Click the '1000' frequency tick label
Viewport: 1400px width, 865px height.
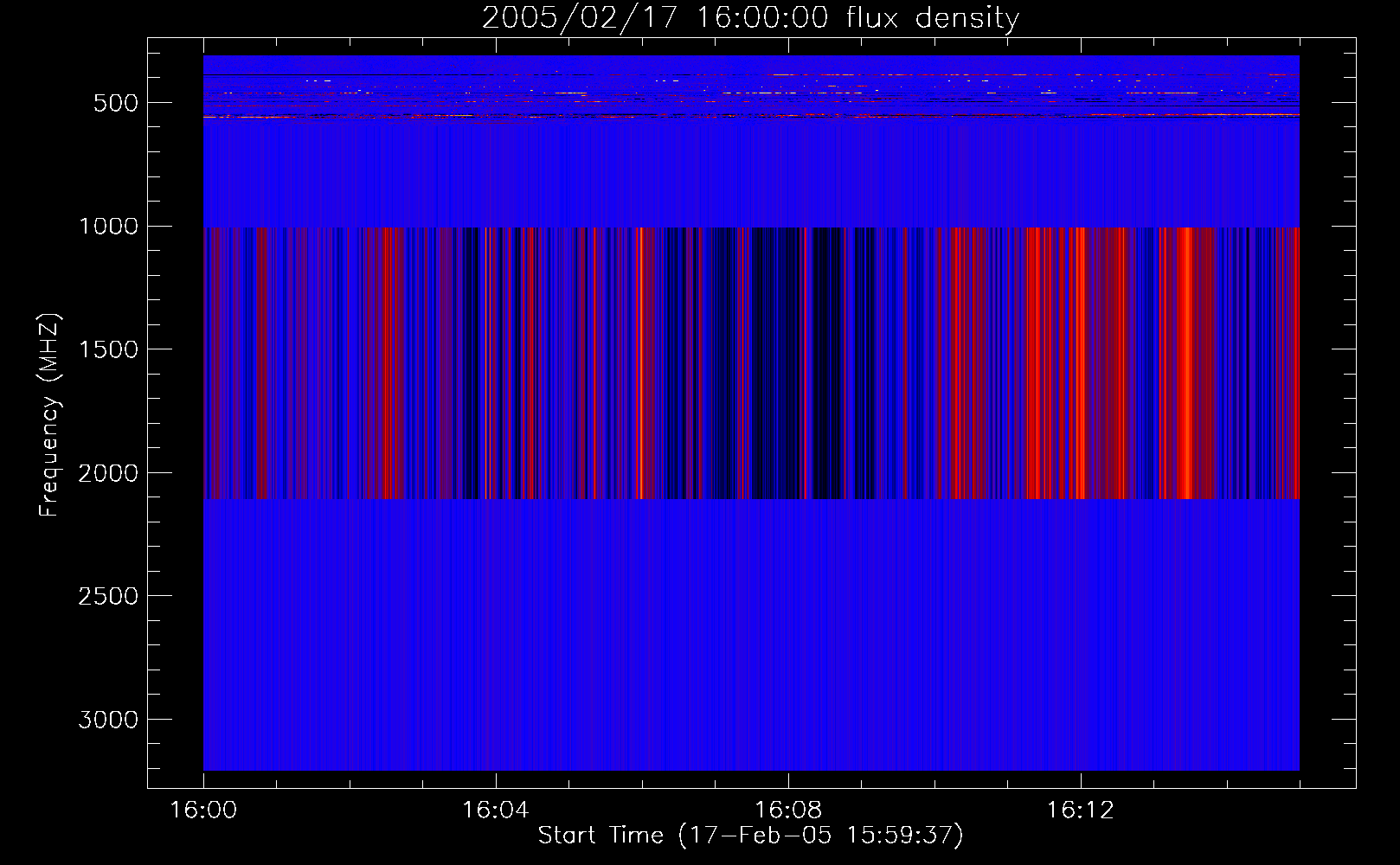[x=108, y=227]
